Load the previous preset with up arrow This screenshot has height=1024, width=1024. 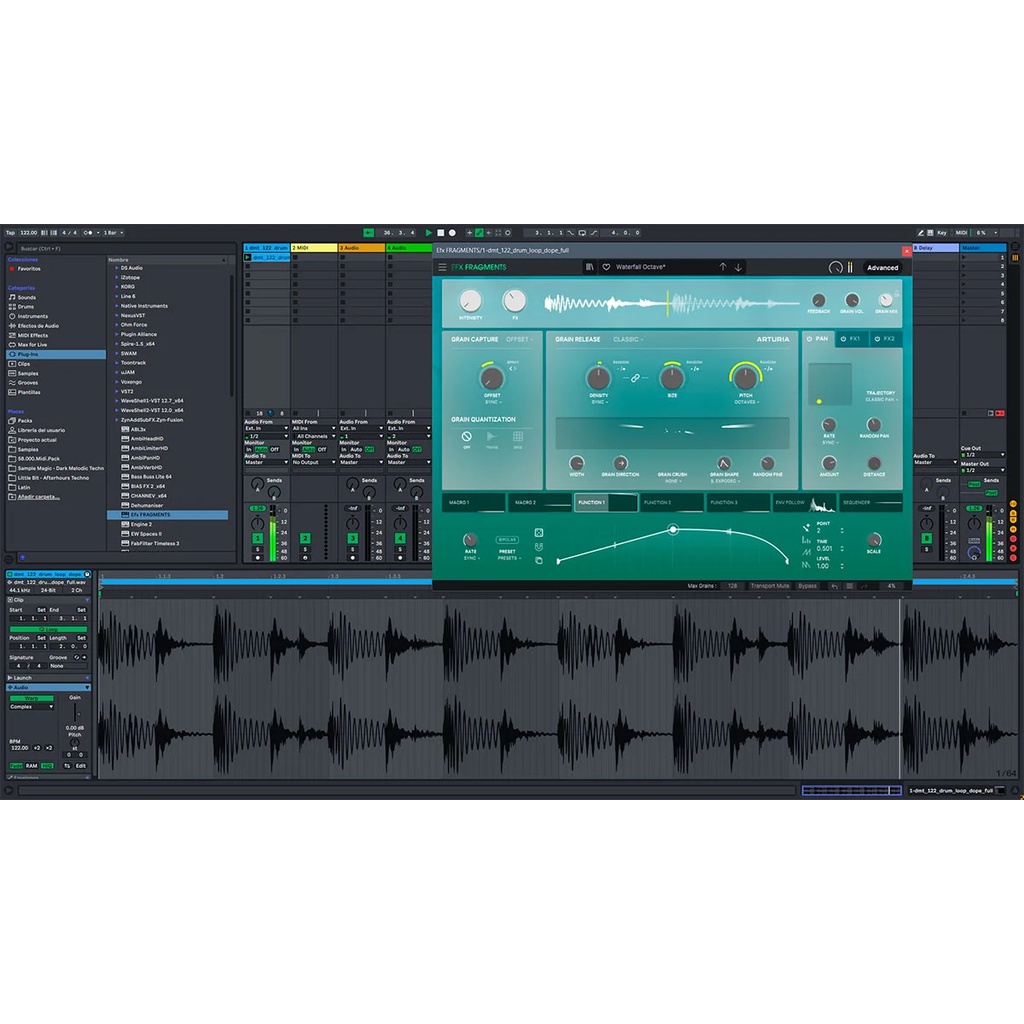coord(722,267)
